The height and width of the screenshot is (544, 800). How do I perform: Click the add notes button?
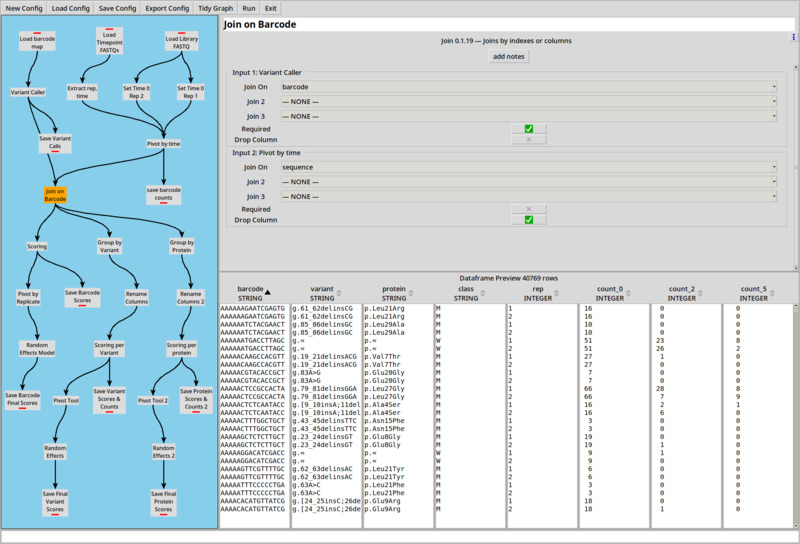point(508,56)
